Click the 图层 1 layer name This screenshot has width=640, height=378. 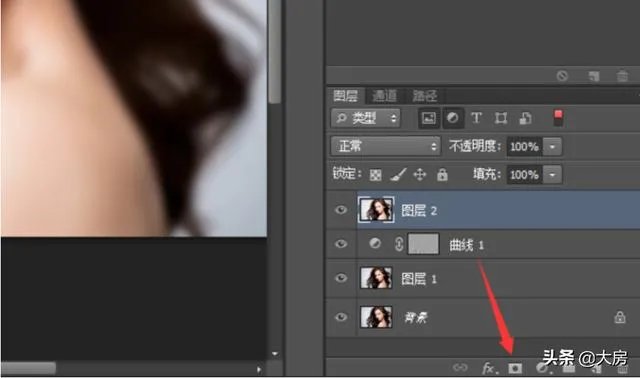[419, 279]
